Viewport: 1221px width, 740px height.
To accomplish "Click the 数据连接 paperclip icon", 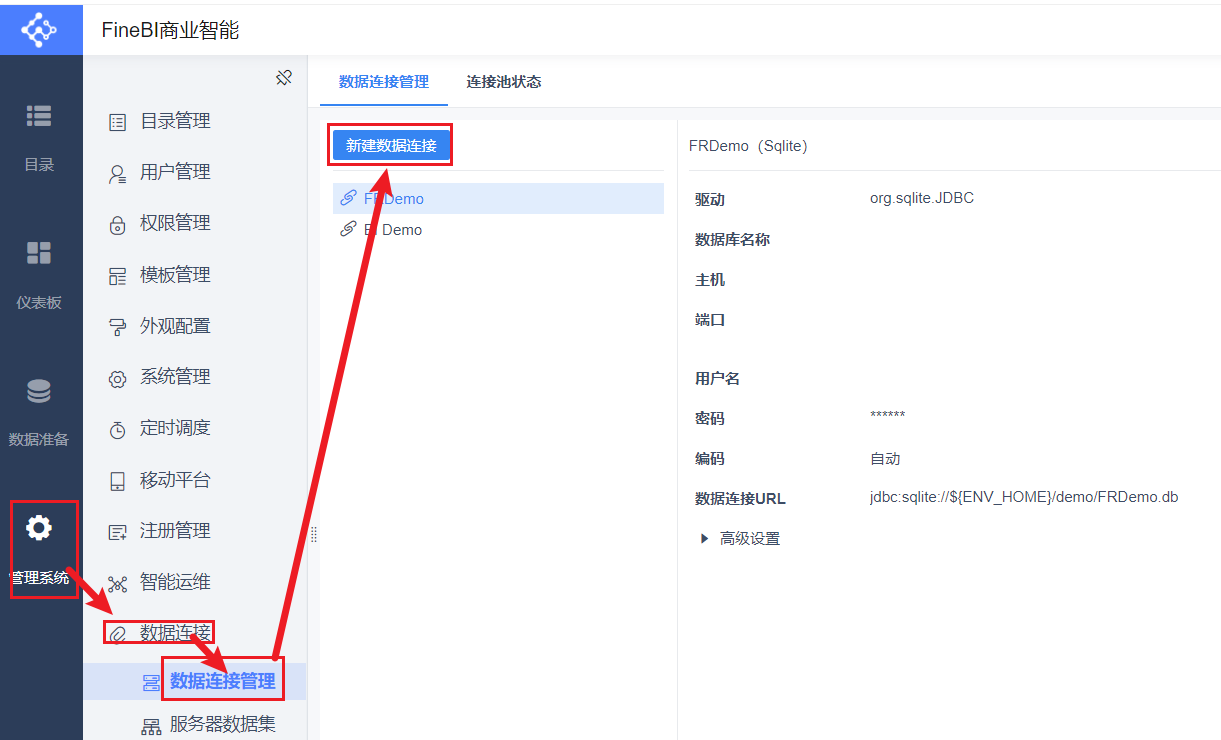I will click(x=118, y=634).
